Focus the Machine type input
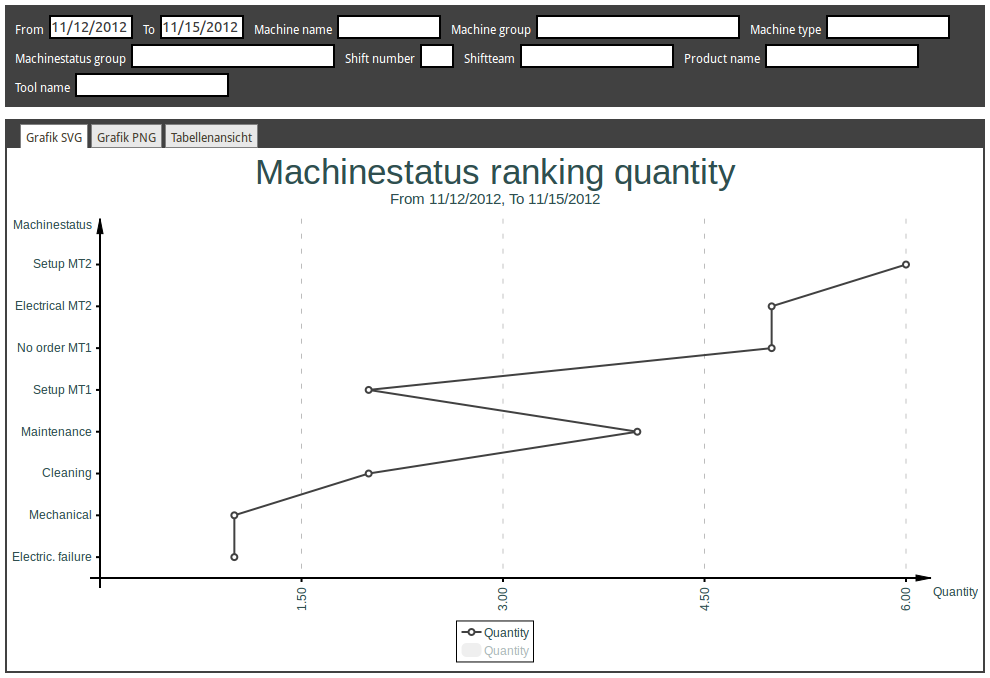 tap(888, 27)
